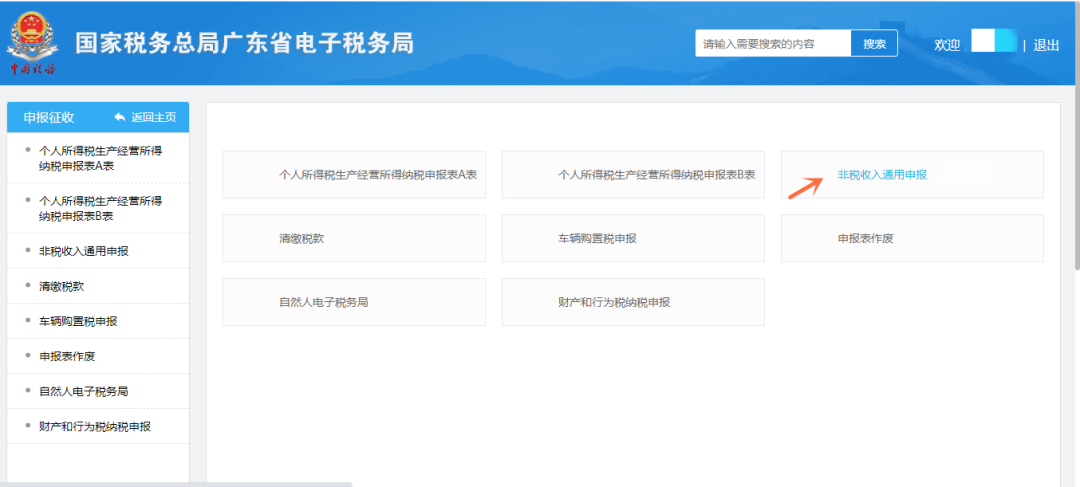Open the 自然人电子税务局 card
The width and height of the screenshot is (1080, 487).
pos(354,302)
